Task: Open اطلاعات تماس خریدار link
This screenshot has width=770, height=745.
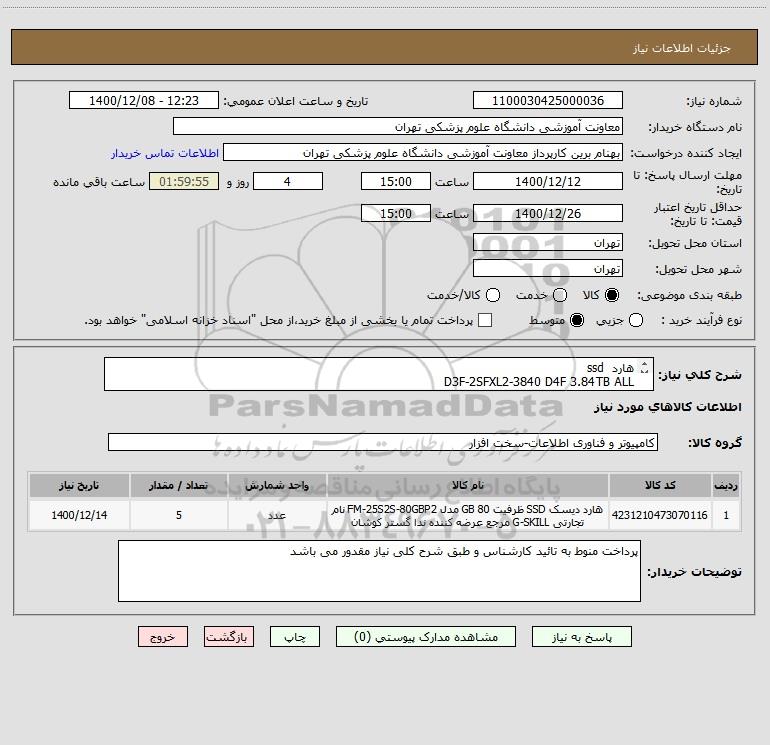Action: [x=165, y=153]
